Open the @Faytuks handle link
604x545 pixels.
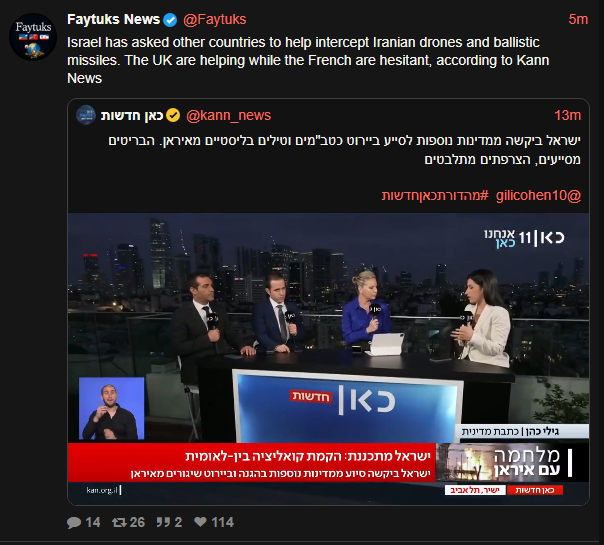click(215, 19)
